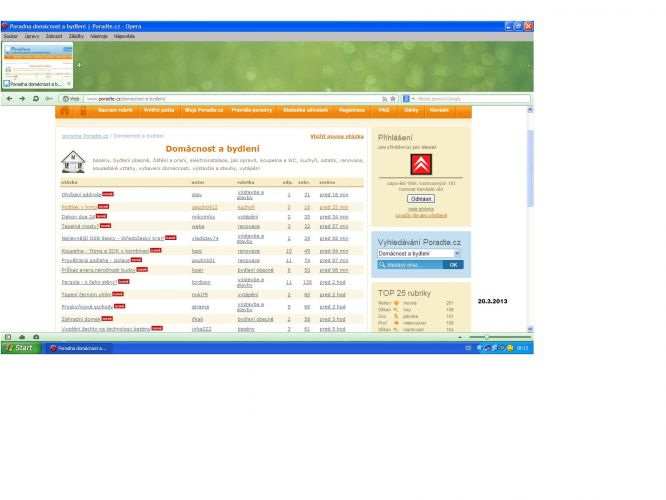This screenshot has width=666, height=500.
Task: Reload the page with the refresh icon
Action: (x=36, y=99)
